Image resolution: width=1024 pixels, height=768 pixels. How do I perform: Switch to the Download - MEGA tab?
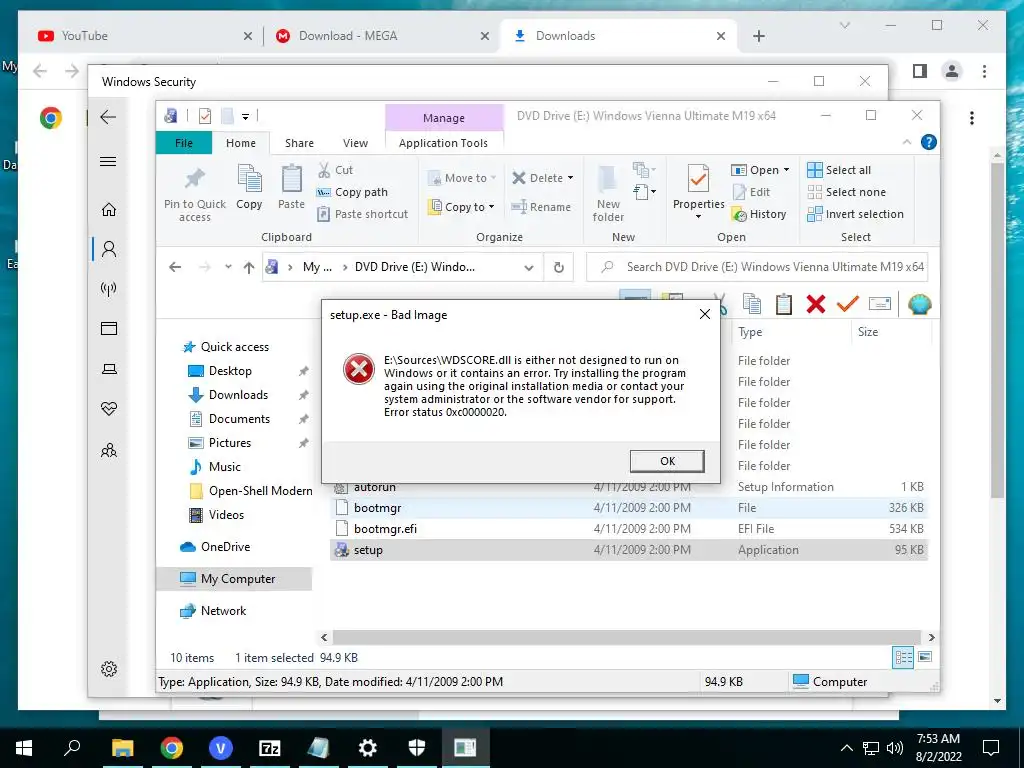point(383,36)
